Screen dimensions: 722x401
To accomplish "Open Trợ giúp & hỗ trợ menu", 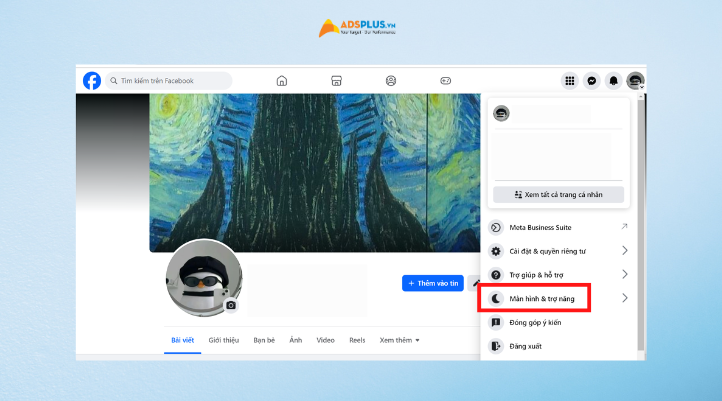I will (558, 275).
